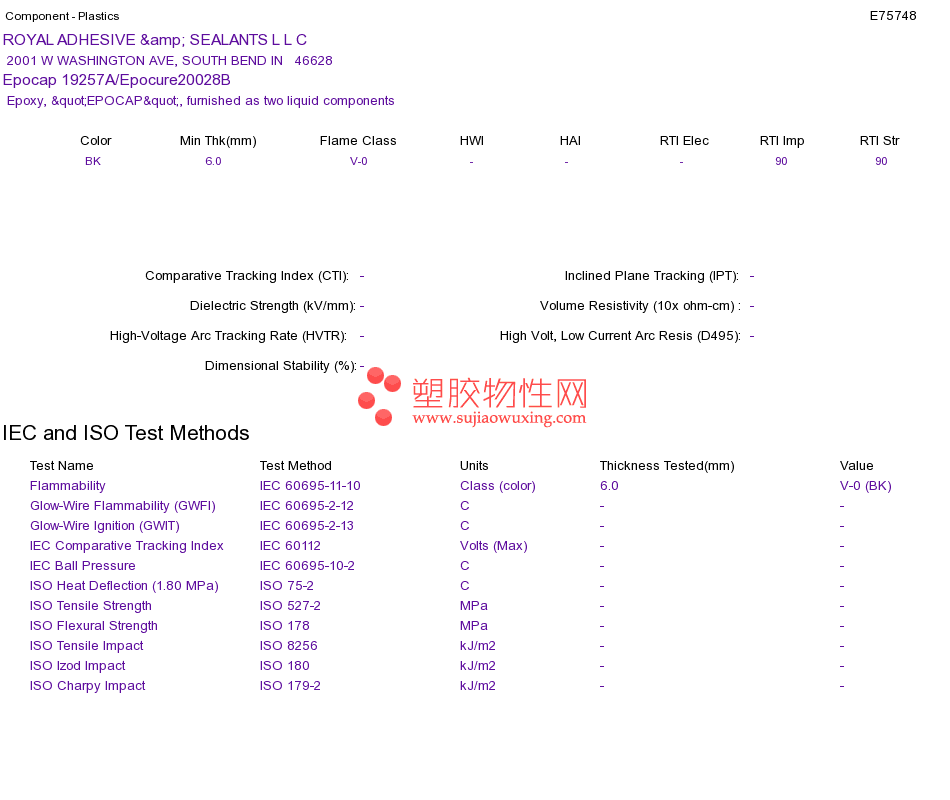Click Dimensional Stability (%) label
Screen dimensions: 950x800
281,365
